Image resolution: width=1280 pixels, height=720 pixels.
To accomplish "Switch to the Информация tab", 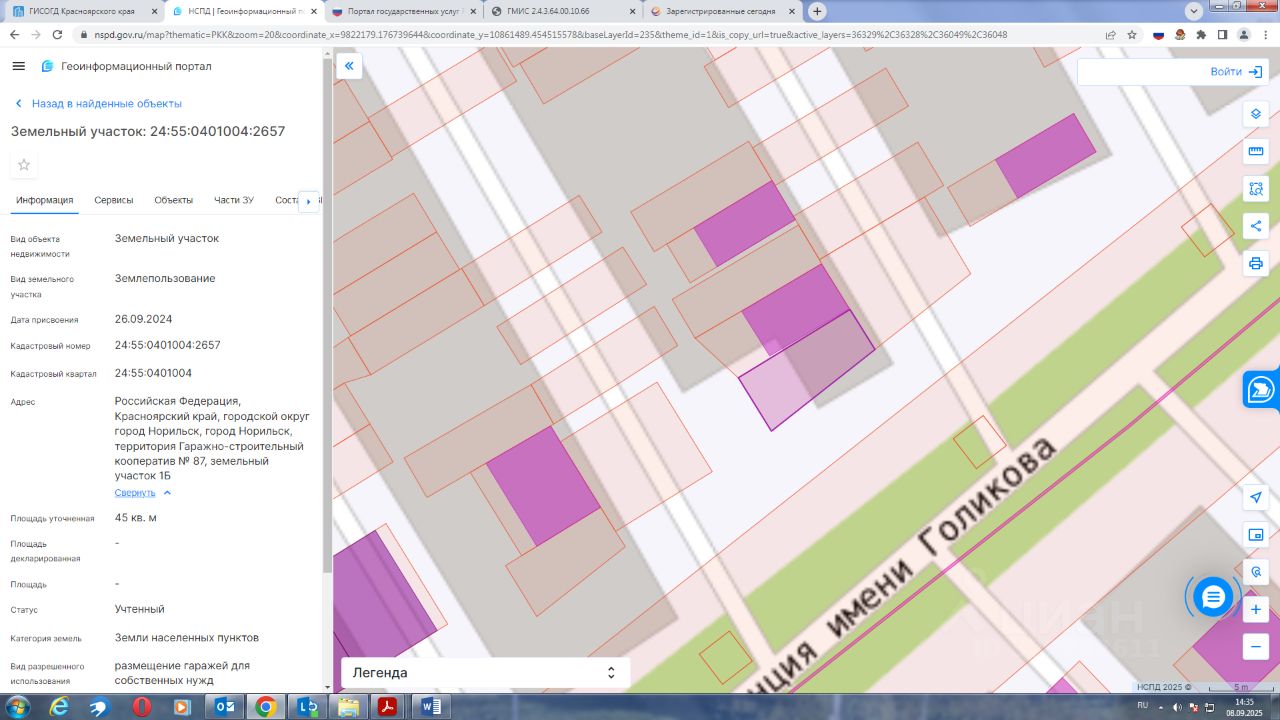I will point(45,200).
